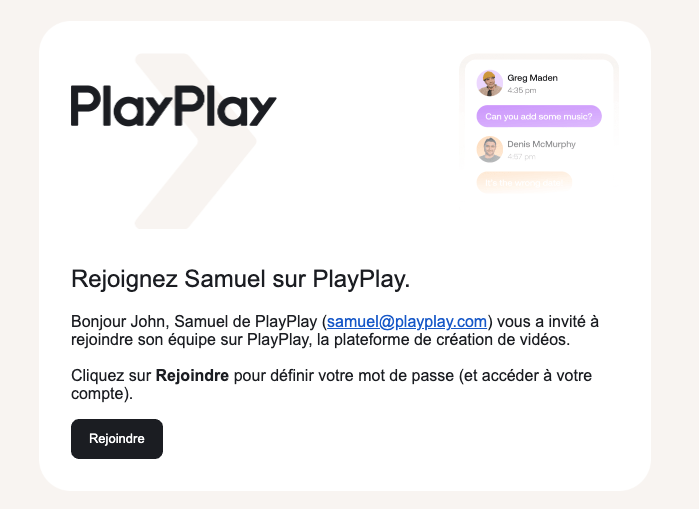This screenshot has width=699, height=509.
Task: Click the faded orange "It's the wrong date" bubble
Action: click(524, 182)
